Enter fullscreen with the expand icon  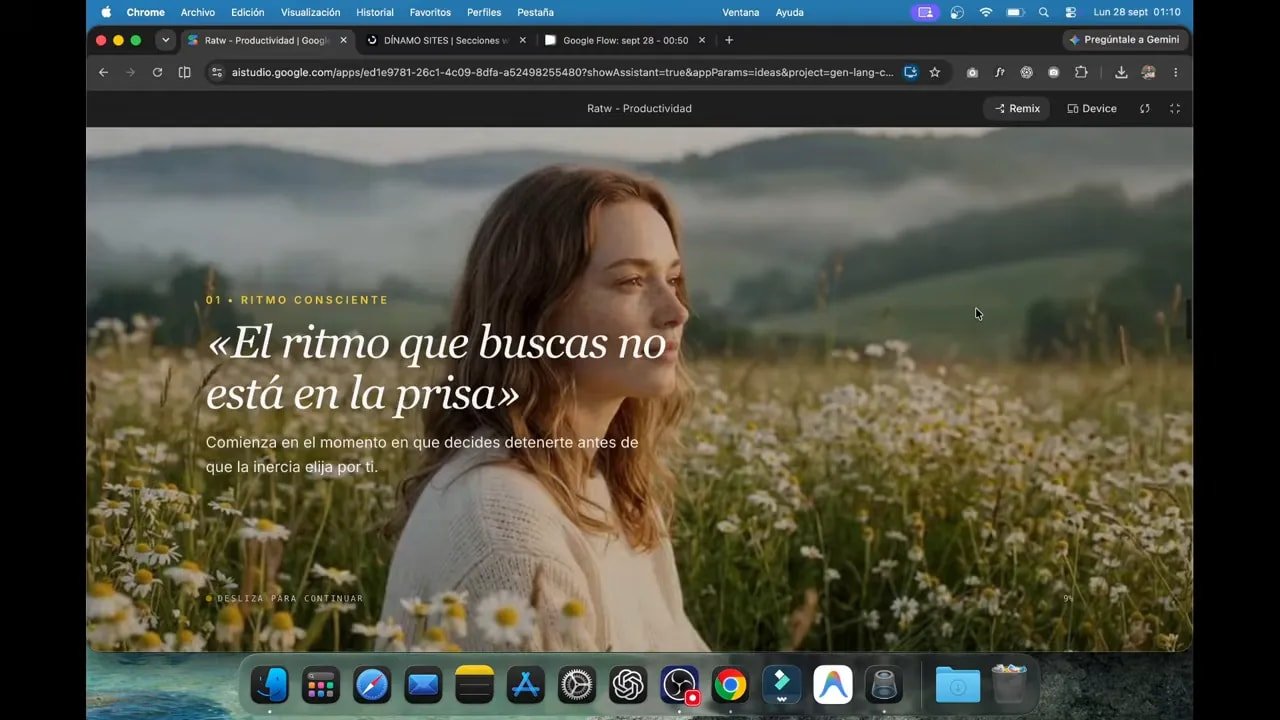[1175, 108]
